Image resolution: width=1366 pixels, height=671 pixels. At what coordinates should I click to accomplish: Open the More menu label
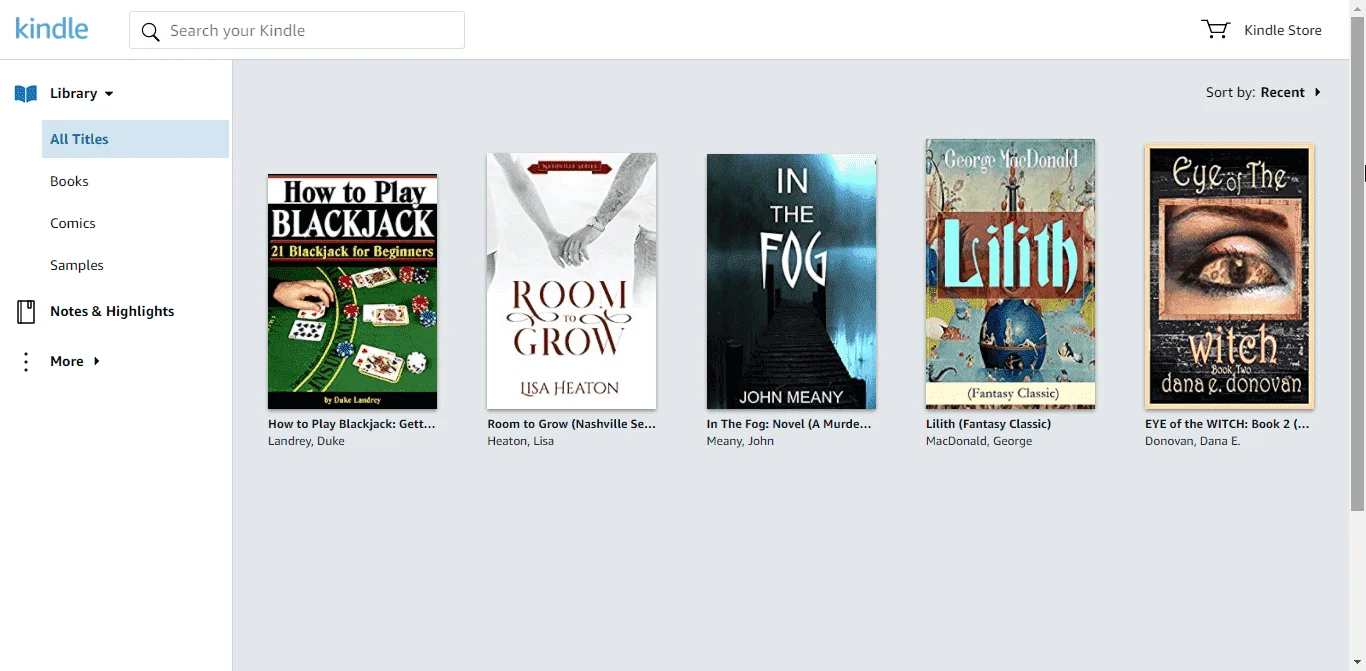[67, 361]
